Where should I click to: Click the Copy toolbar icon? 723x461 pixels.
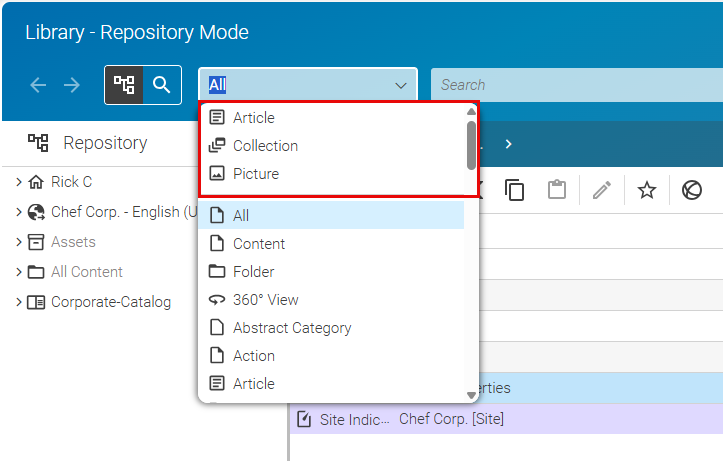(x=514, y=190)
